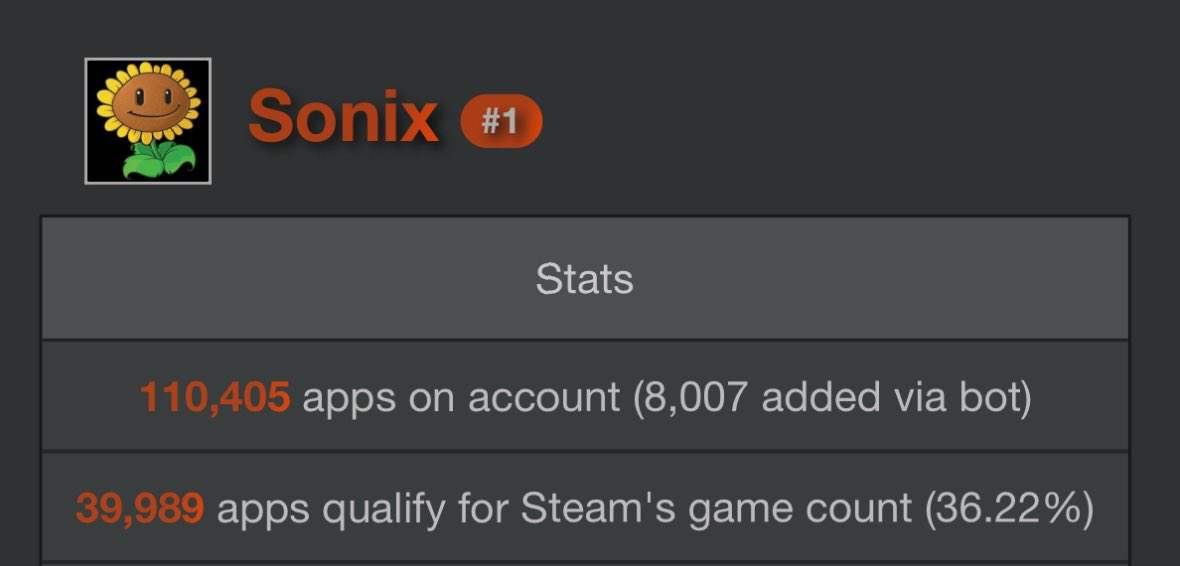The image size is (1180, 566).
Task: Select the "8,007 added via bot" text
Action: [831, 398]
